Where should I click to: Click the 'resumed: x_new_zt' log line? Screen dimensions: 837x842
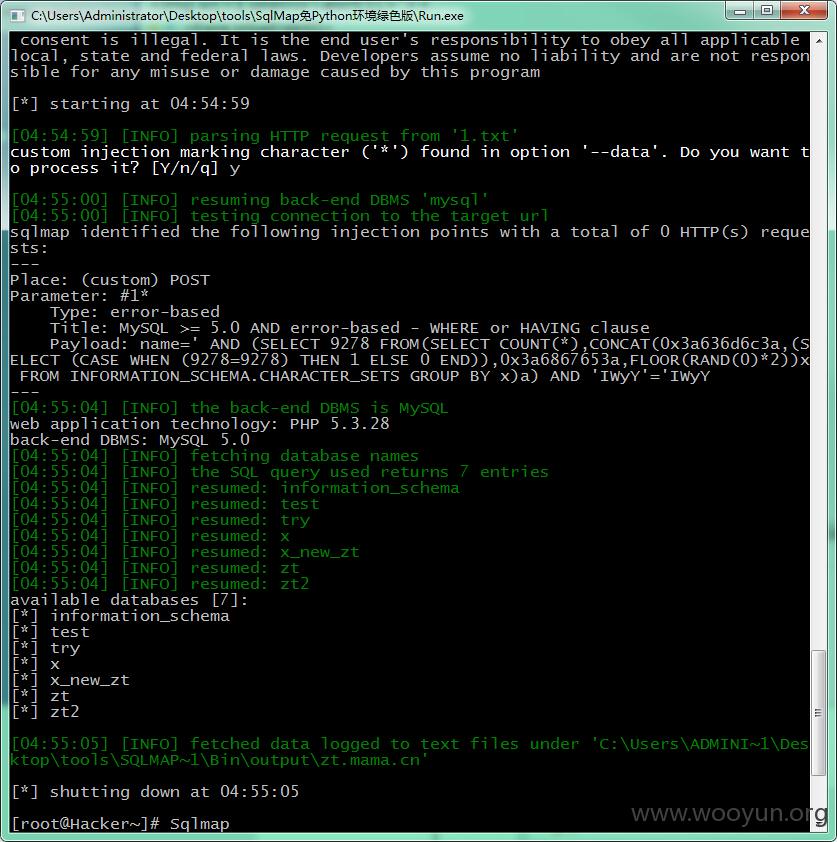click(185, 552)
